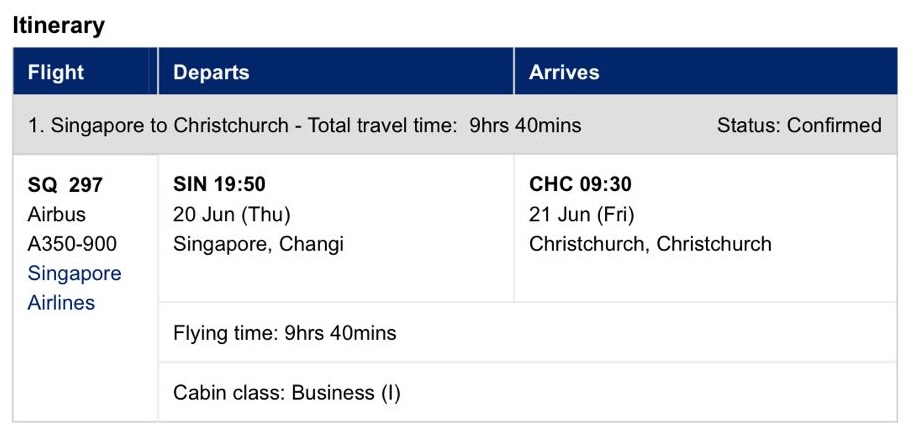This screenshot has width=916, height=440.
Task: Click the Status: Confirmed label
Action: coord(799,125)
